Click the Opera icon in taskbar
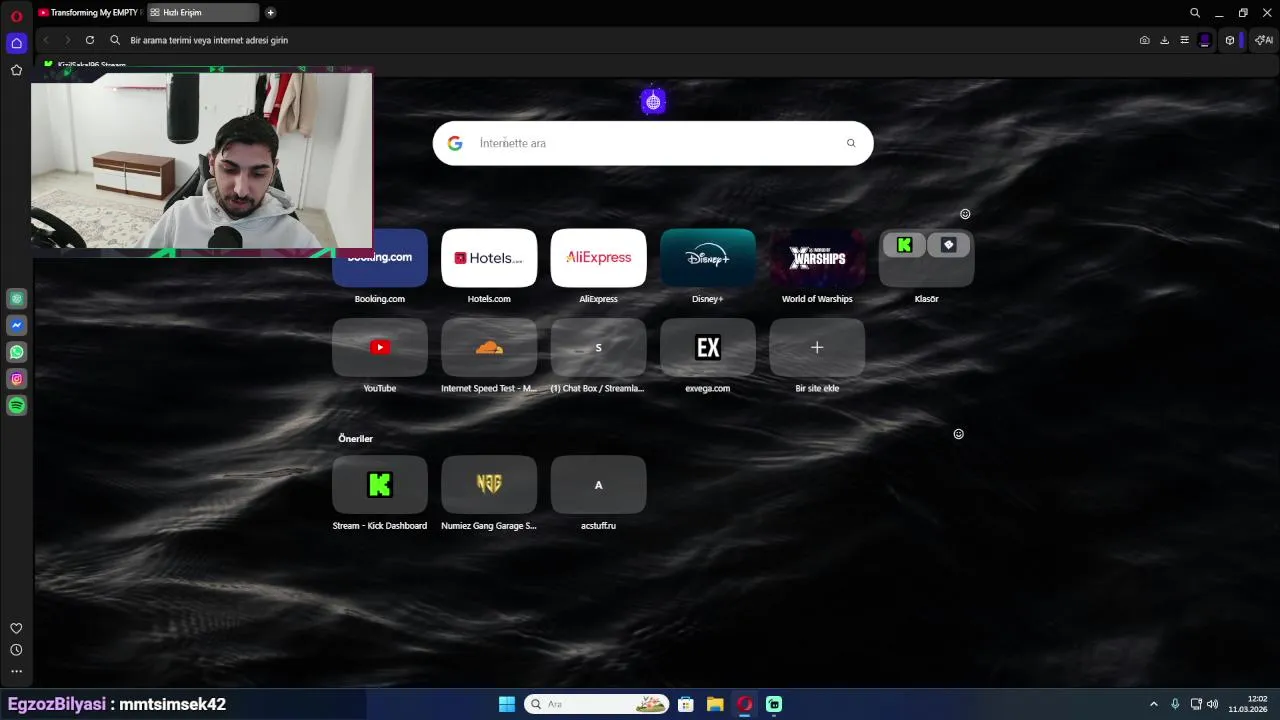 pyautogui.click(x=745, y=704)
